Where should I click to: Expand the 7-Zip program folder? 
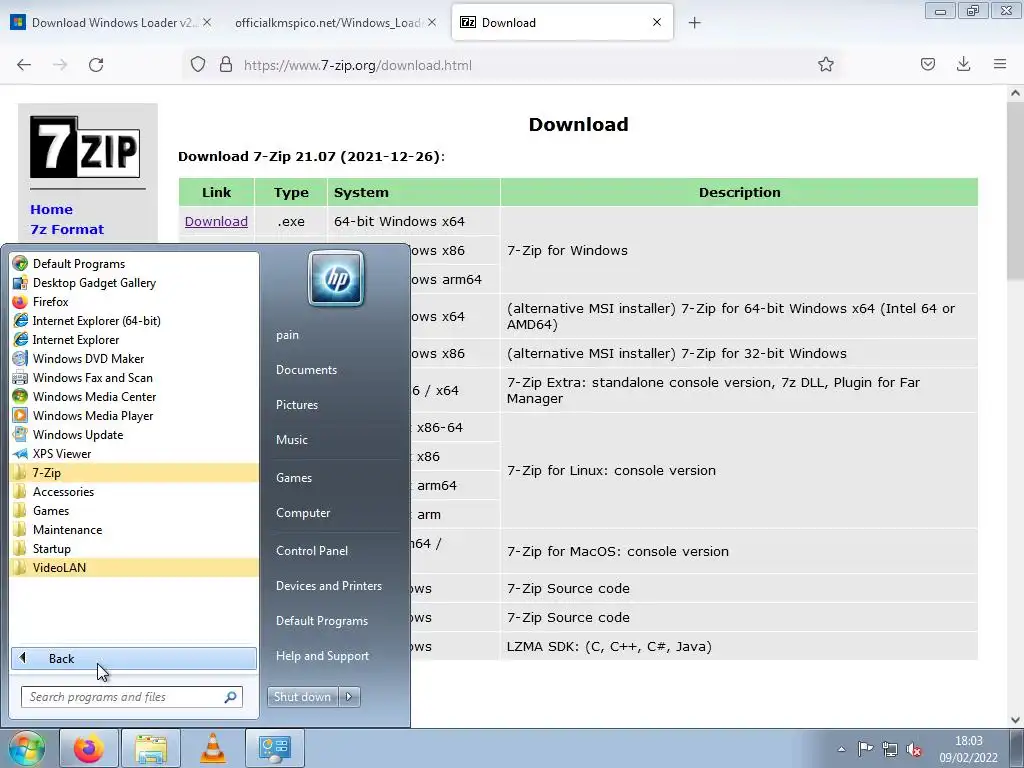[134, 472]
